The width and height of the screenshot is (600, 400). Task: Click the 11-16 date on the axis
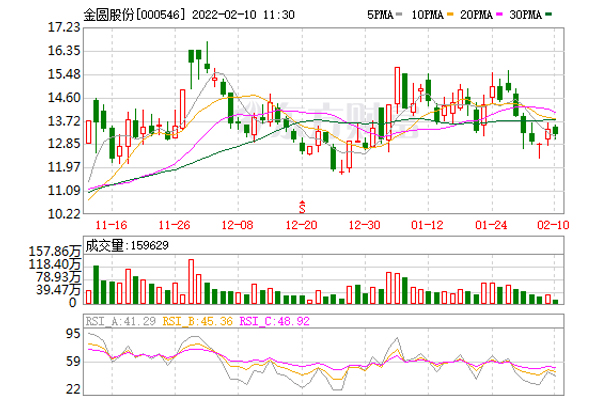pos(112,227)
